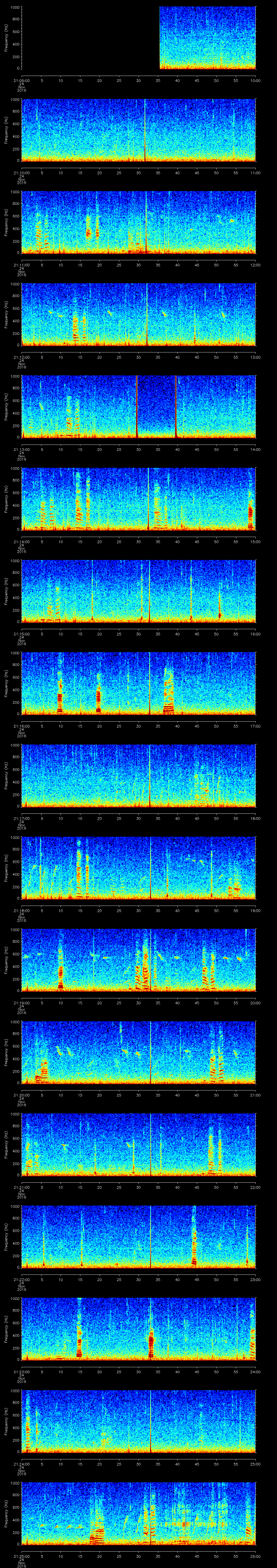Click the 21:13:00 start time label
Viewport: 277px width, 1568px height.
[21, 449]
